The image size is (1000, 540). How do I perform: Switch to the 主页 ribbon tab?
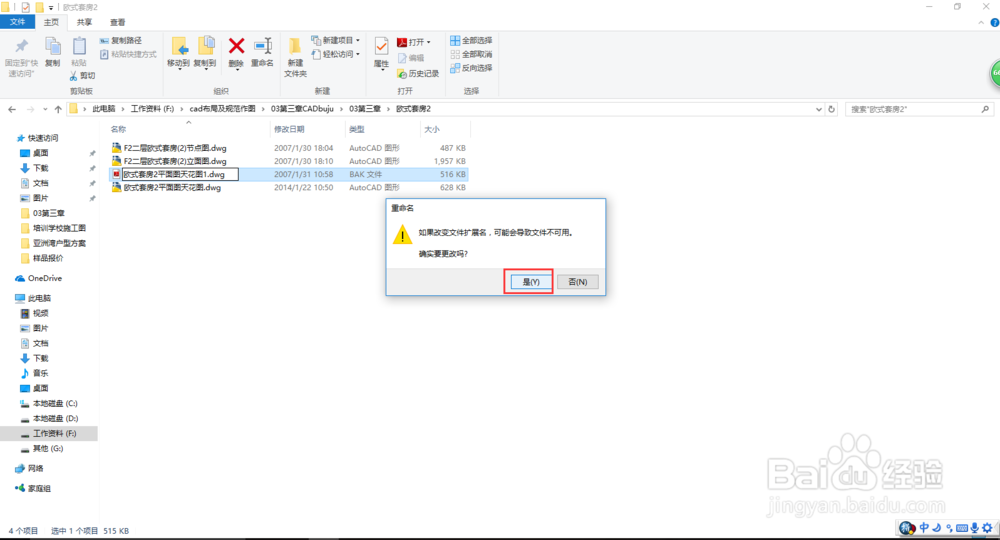point(51,22)
